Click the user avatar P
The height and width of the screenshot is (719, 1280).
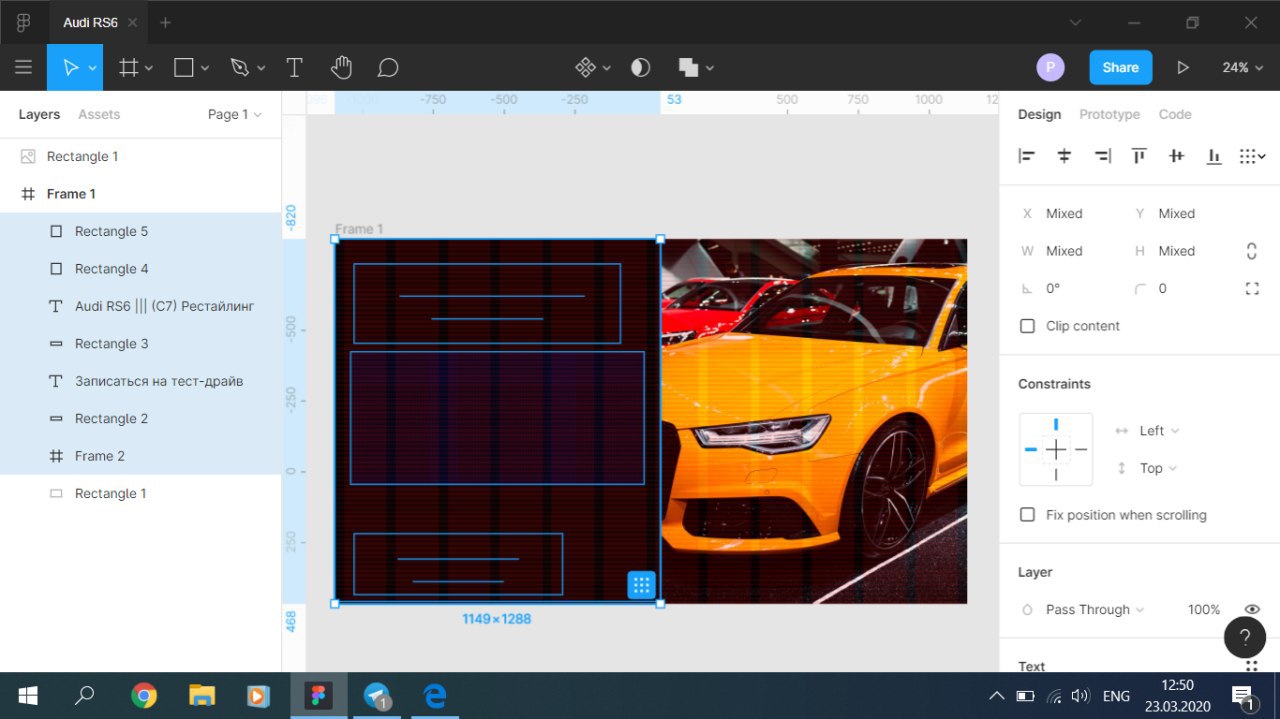(1050, 67)
